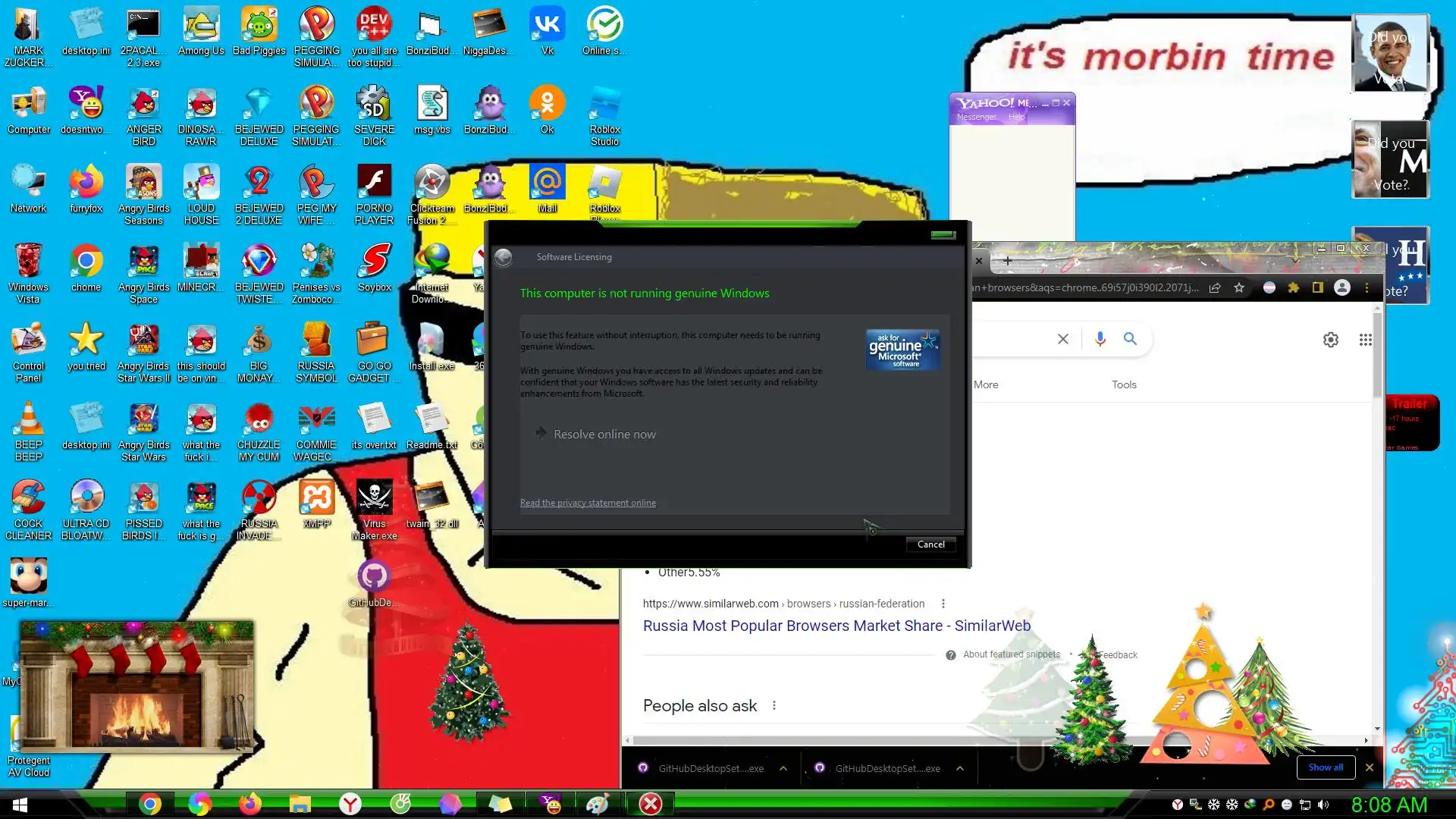Open Google search settings gear
This screenshot has height=819, width=1456.
point(1330,340)
